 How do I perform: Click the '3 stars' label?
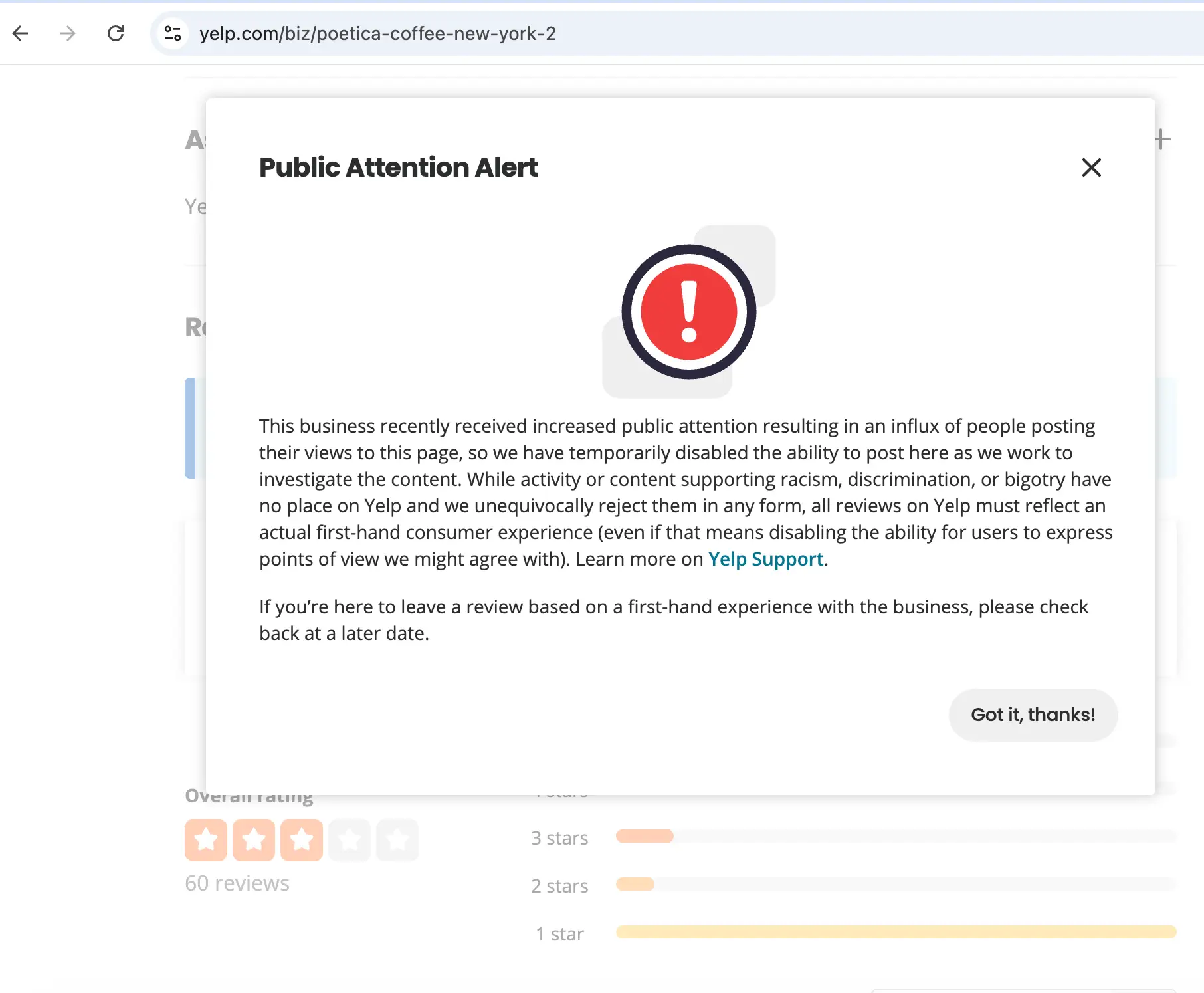coord(559,838)
